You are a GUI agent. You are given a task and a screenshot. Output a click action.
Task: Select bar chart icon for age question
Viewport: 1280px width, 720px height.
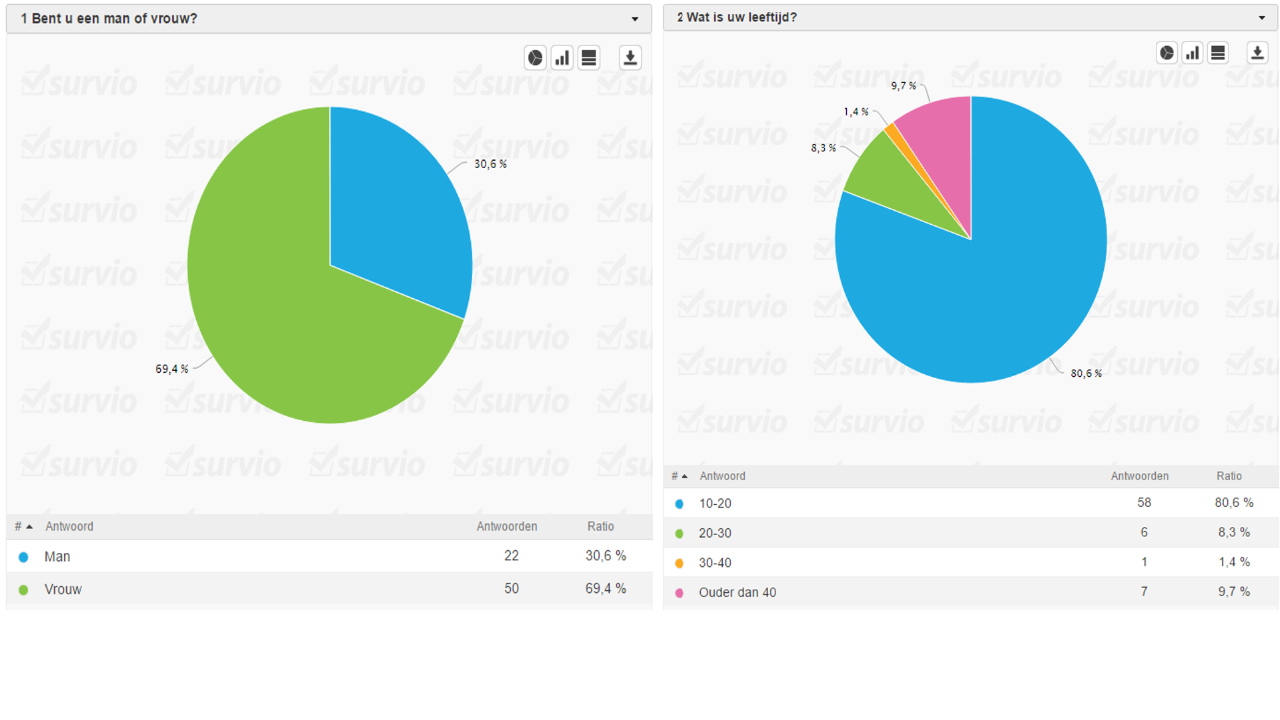pyautogui.click(x=1192, y=53)
